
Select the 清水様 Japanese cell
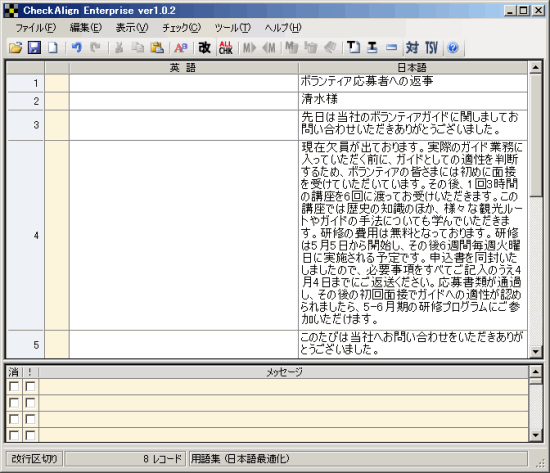(x=412, y=101)
